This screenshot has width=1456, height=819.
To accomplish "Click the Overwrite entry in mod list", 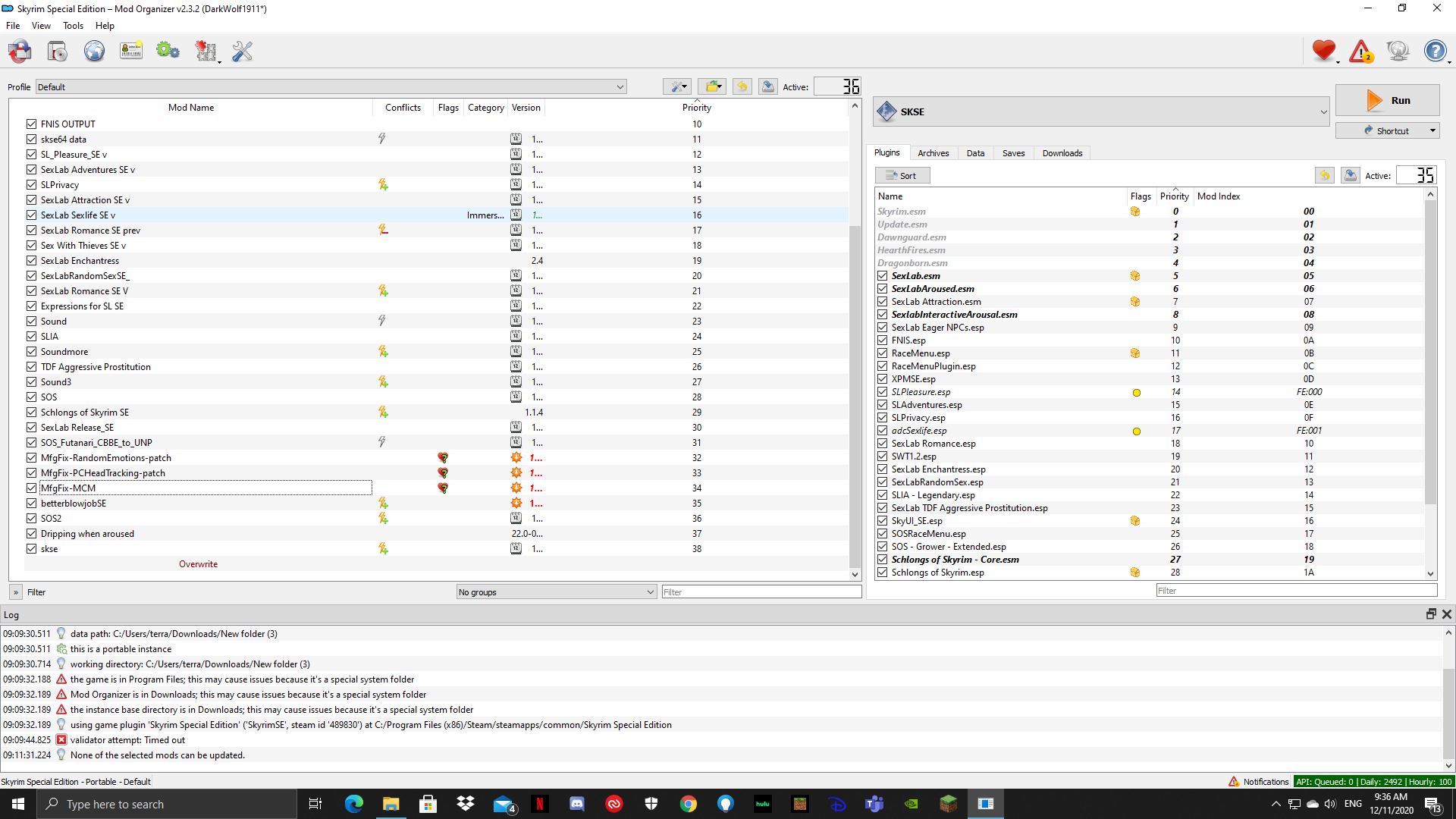I will 198,564.
